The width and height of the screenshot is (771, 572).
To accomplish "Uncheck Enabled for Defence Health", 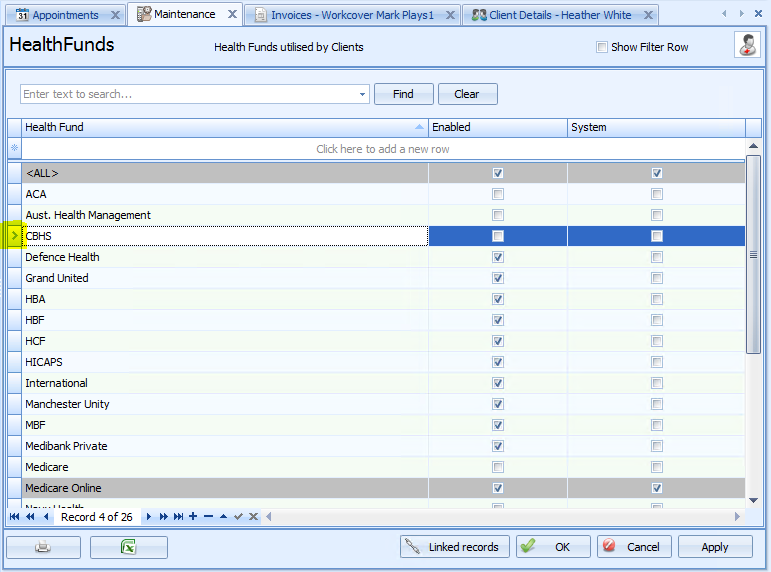I will point(498,257).
